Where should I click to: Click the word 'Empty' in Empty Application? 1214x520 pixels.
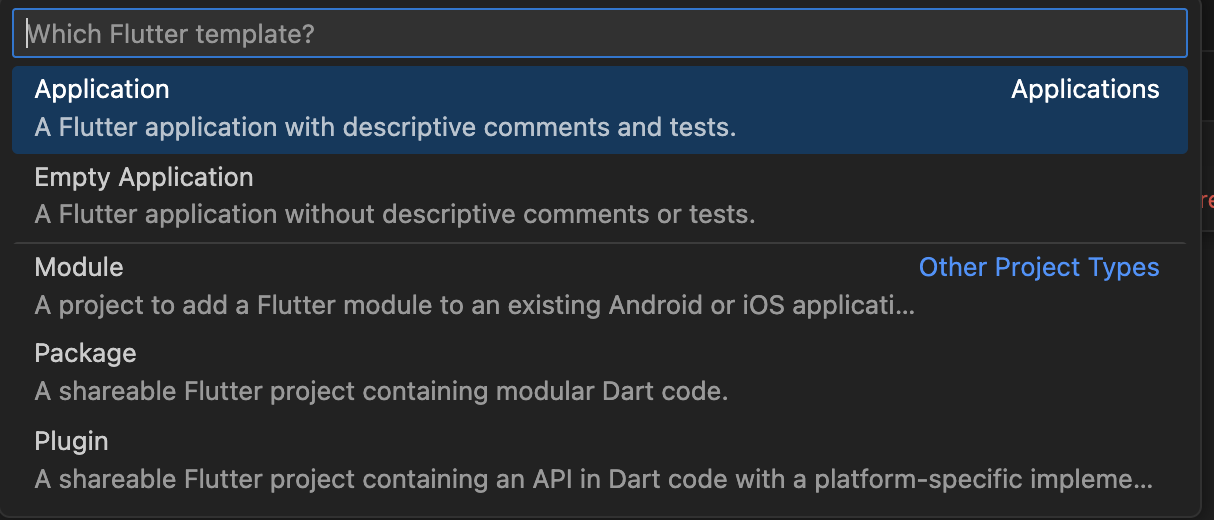[x=73, y=178]
